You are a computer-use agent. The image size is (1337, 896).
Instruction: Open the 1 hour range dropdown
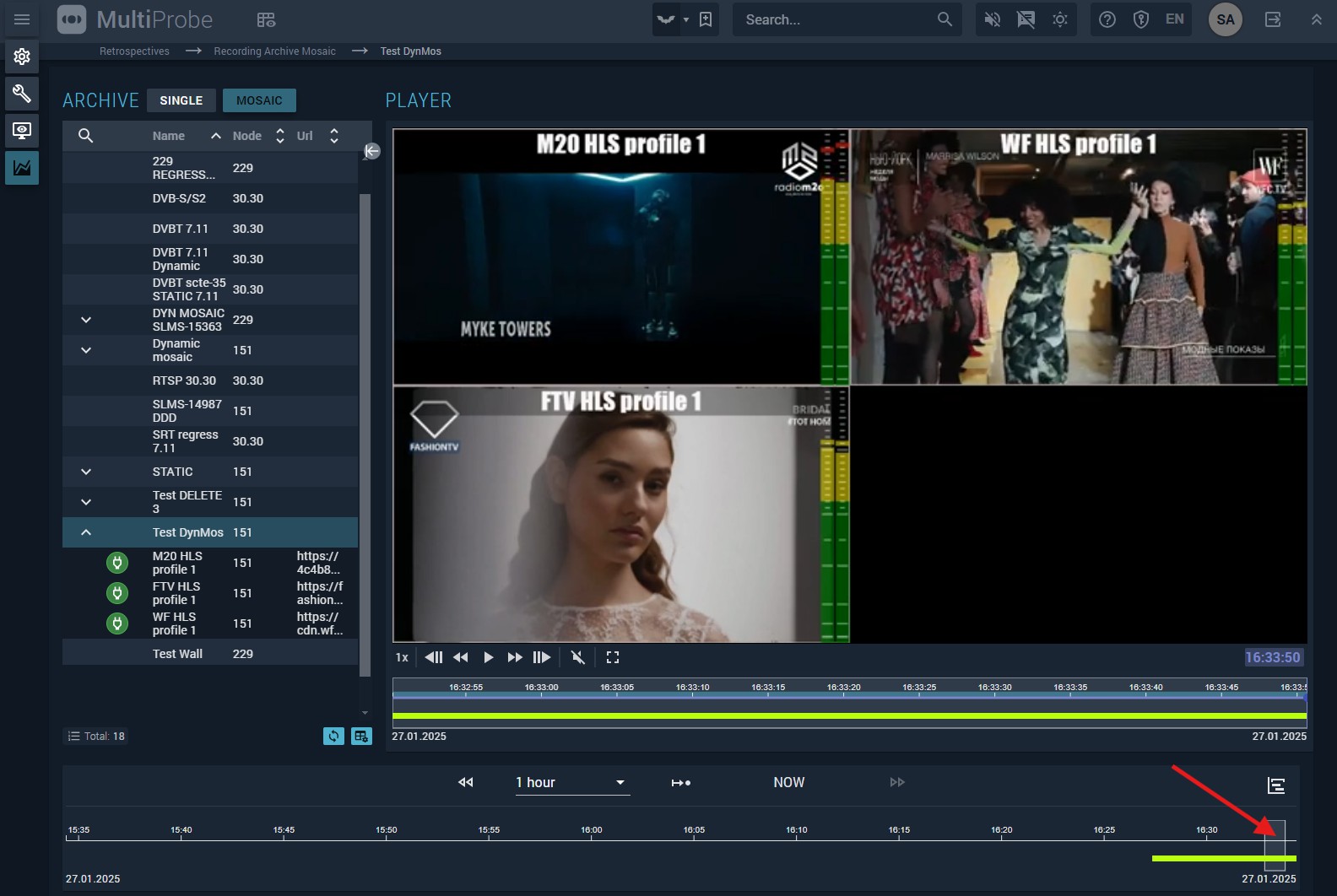pyautogui.click(x=572, y=783)
